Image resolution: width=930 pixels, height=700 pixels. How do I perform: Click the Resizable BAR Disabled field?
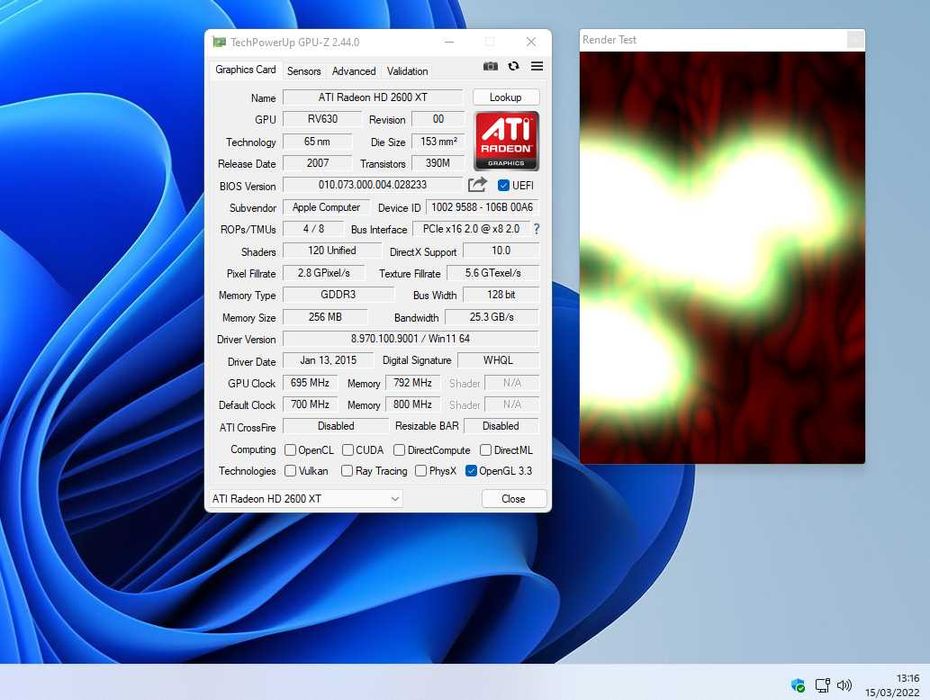click(501, 427)
